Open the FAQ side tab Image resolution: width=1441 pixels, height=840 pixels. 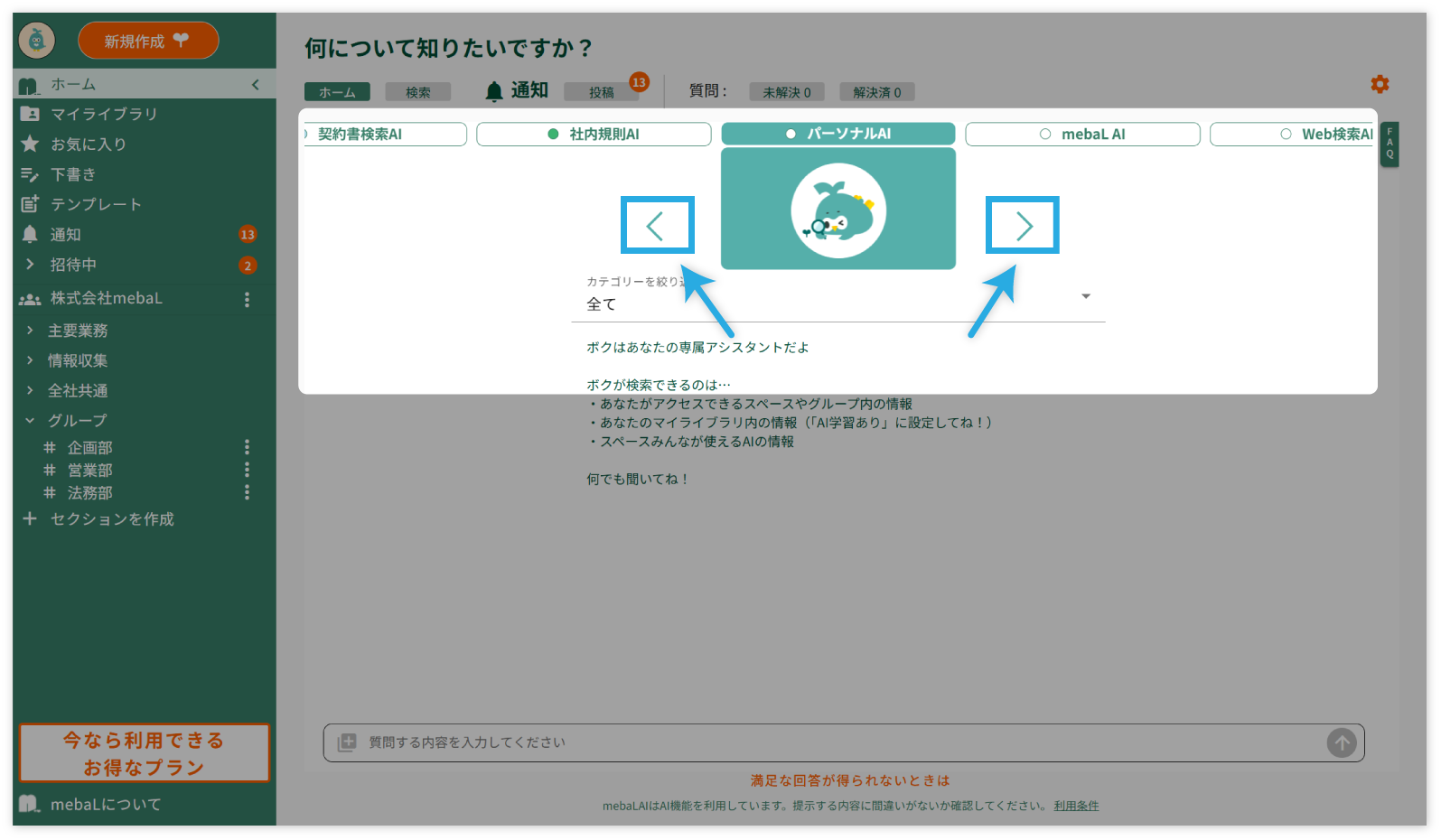tap(1390, 144)
